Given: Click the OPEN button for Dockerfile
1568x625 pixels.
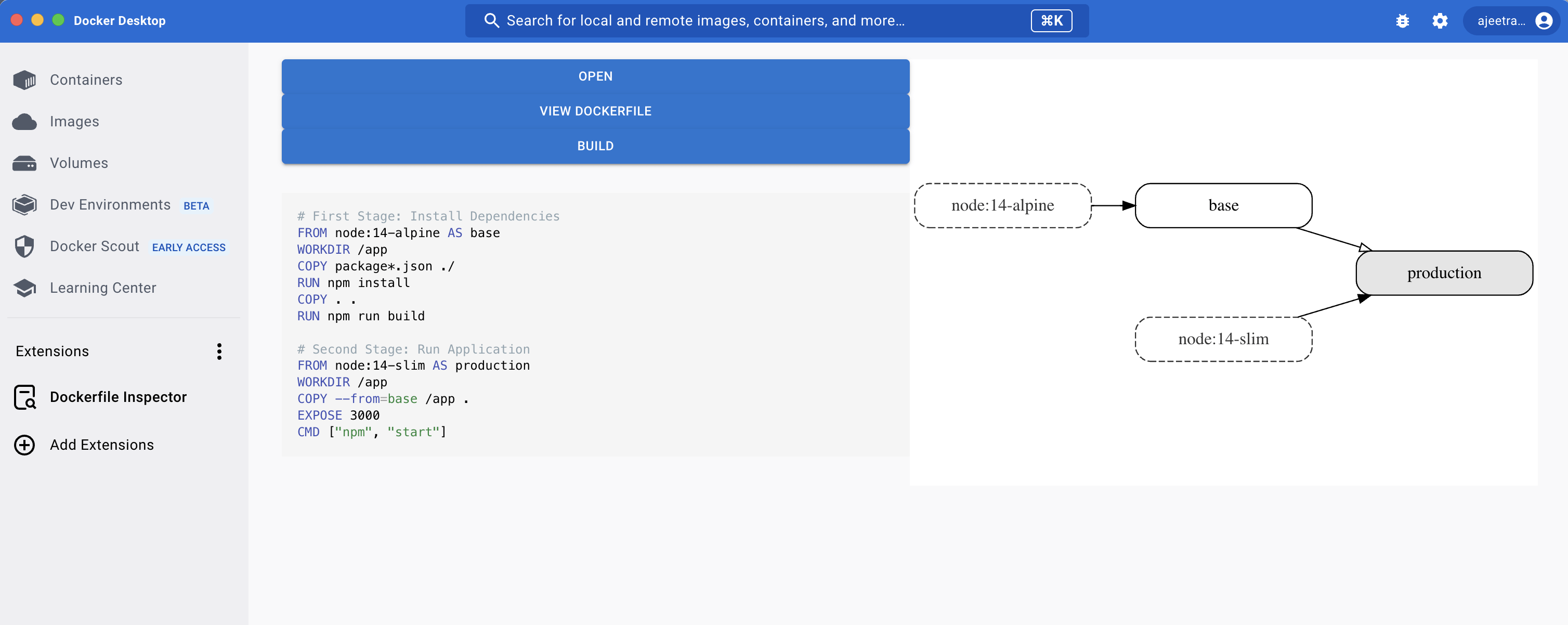Looking at the screenshot, I should pyautogui.click(x=595, y=76).
